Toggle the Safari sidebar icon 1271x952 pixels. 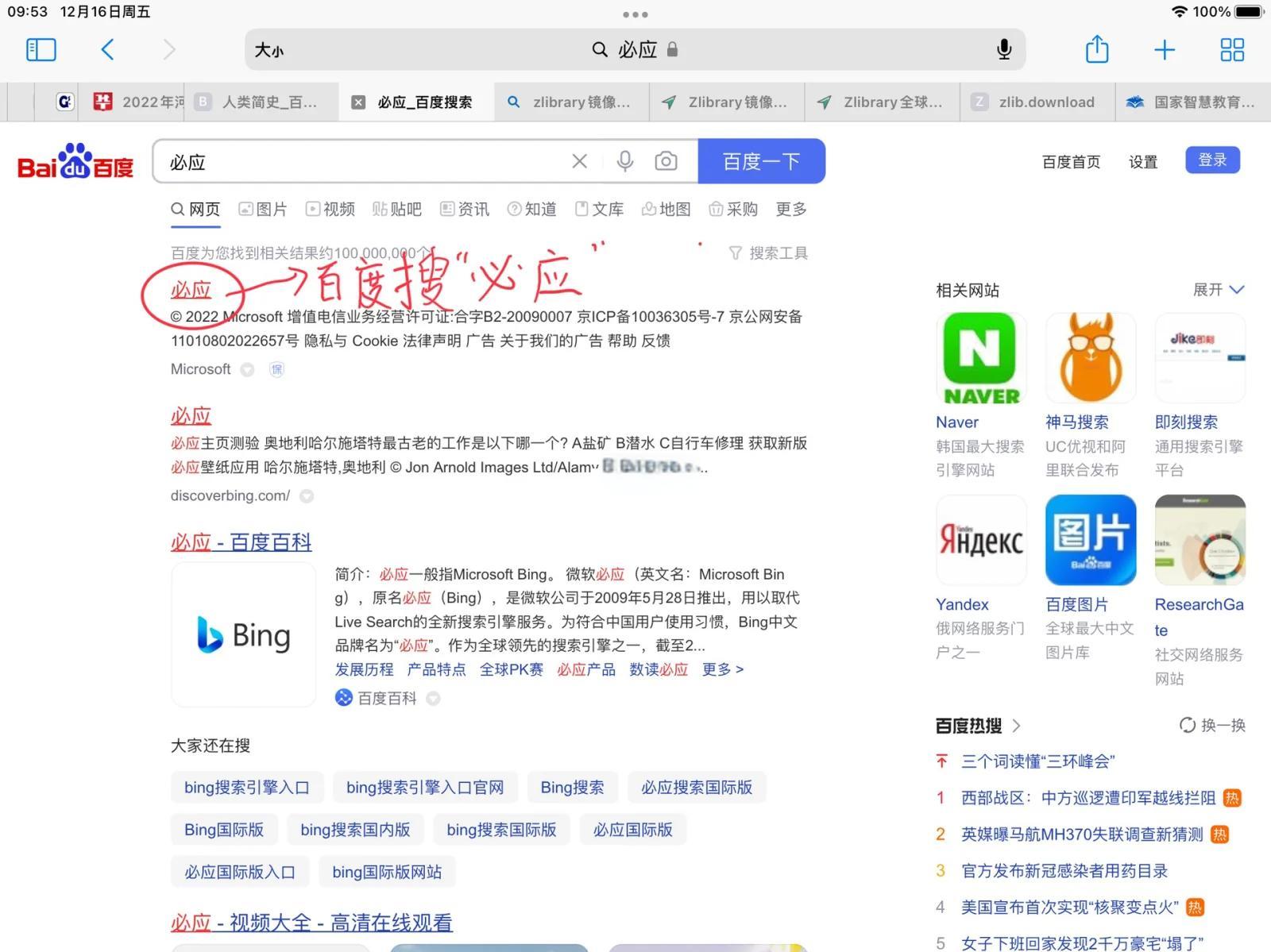click(x=41, y=50)
